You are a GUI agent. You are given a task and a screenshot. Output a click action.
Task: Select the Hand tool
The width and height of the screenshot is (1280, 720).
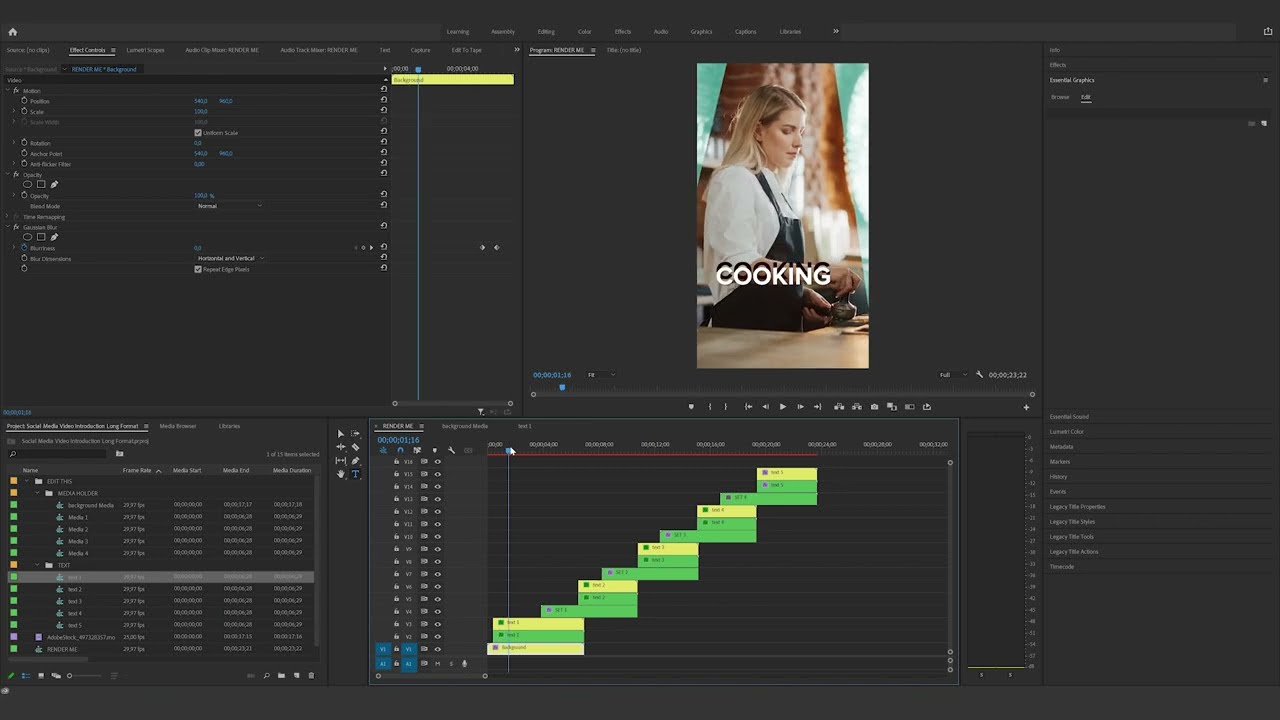[340, 474]
